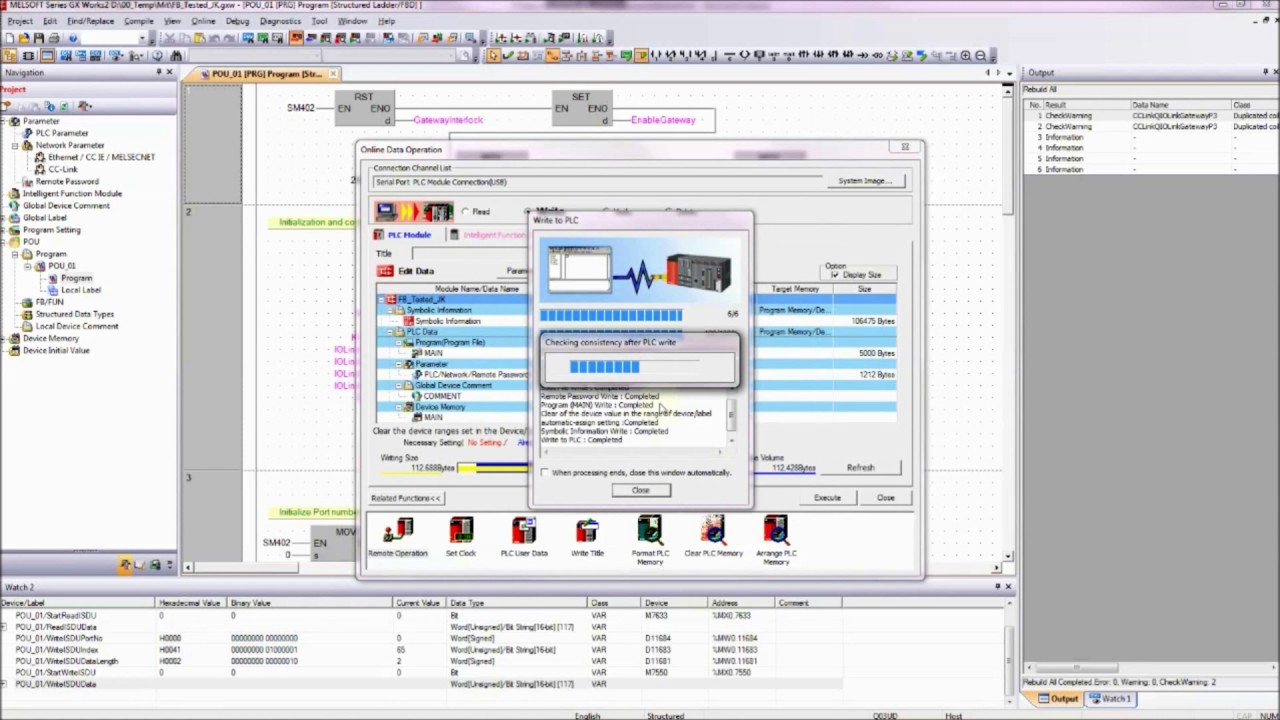1280x720 pixels.
Task: Collapse Network Parameter in Navigation tree
Action: (15, 145)
